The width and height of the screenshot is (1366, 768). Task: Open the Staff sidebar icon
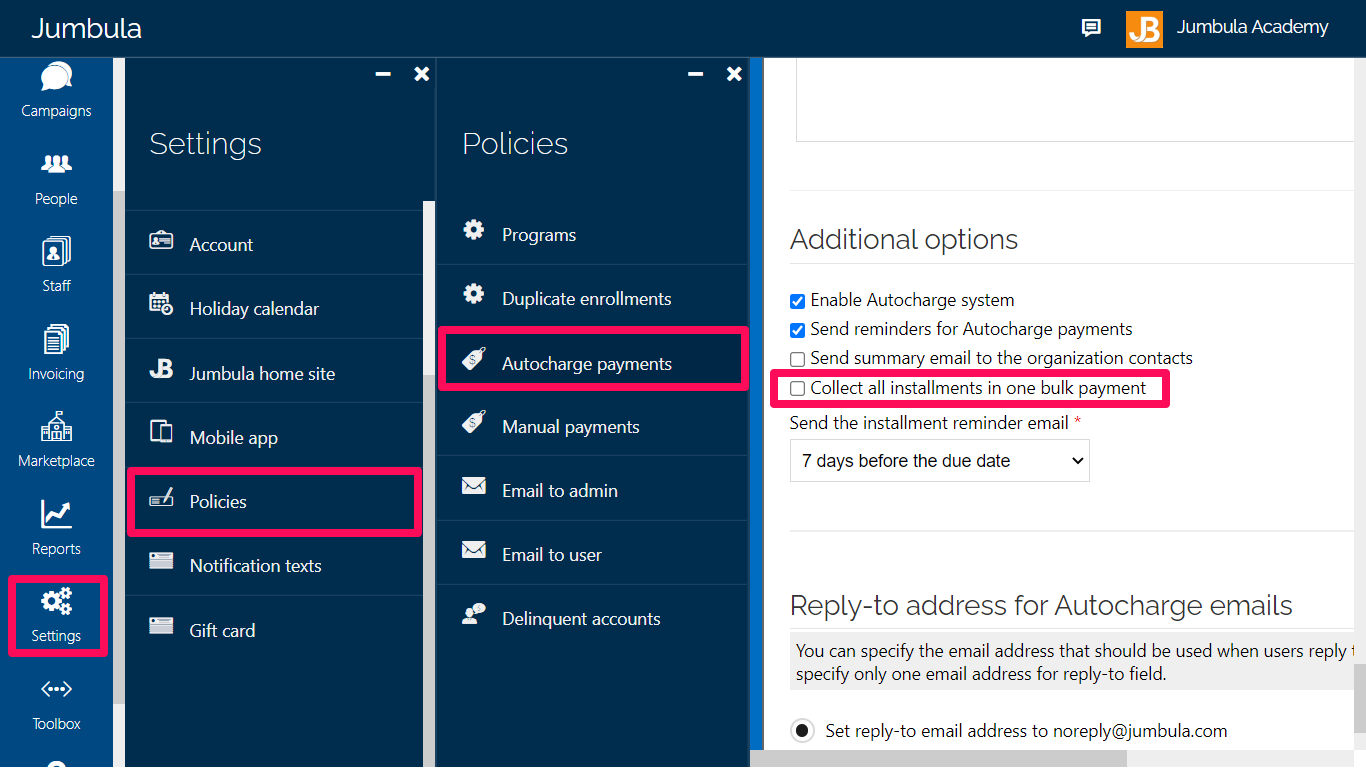point(56,251)
